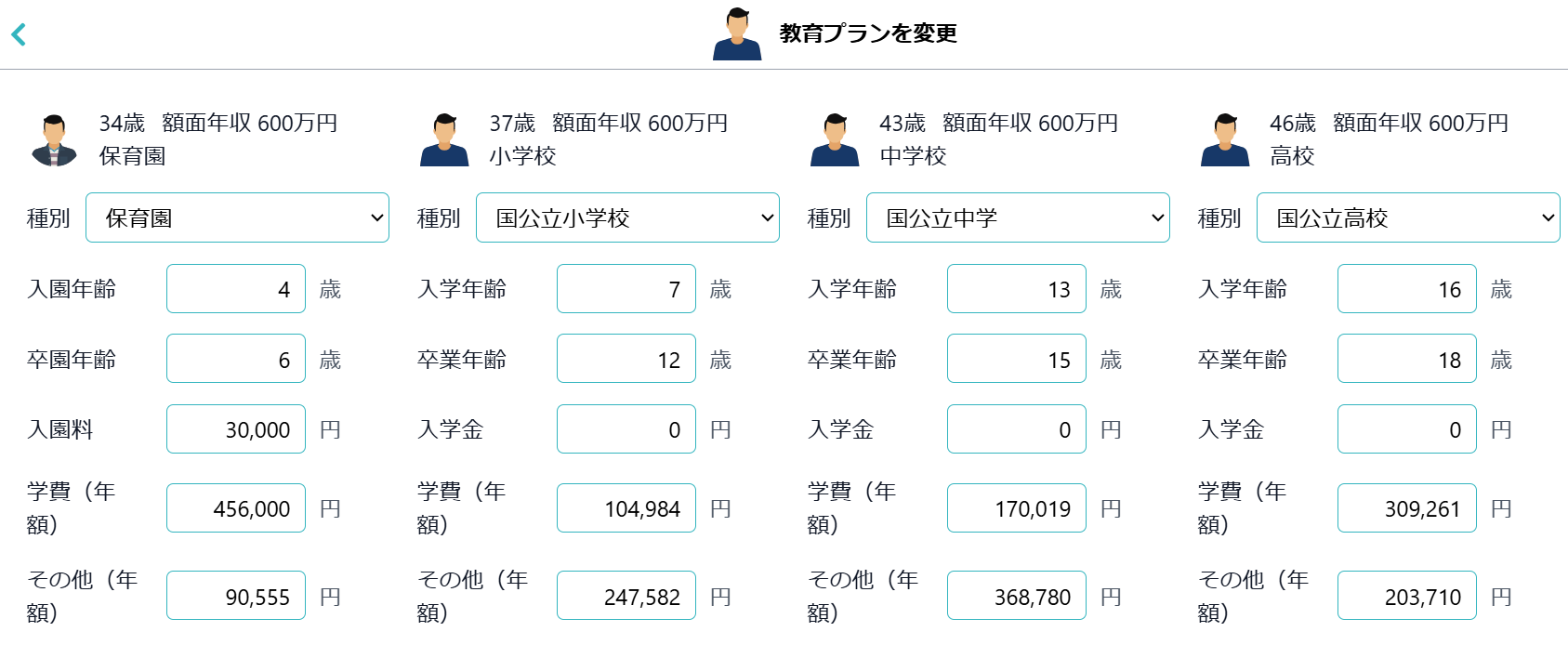
Task: Click the 小学校 学費 field showing 104,984
Action: 626,507
